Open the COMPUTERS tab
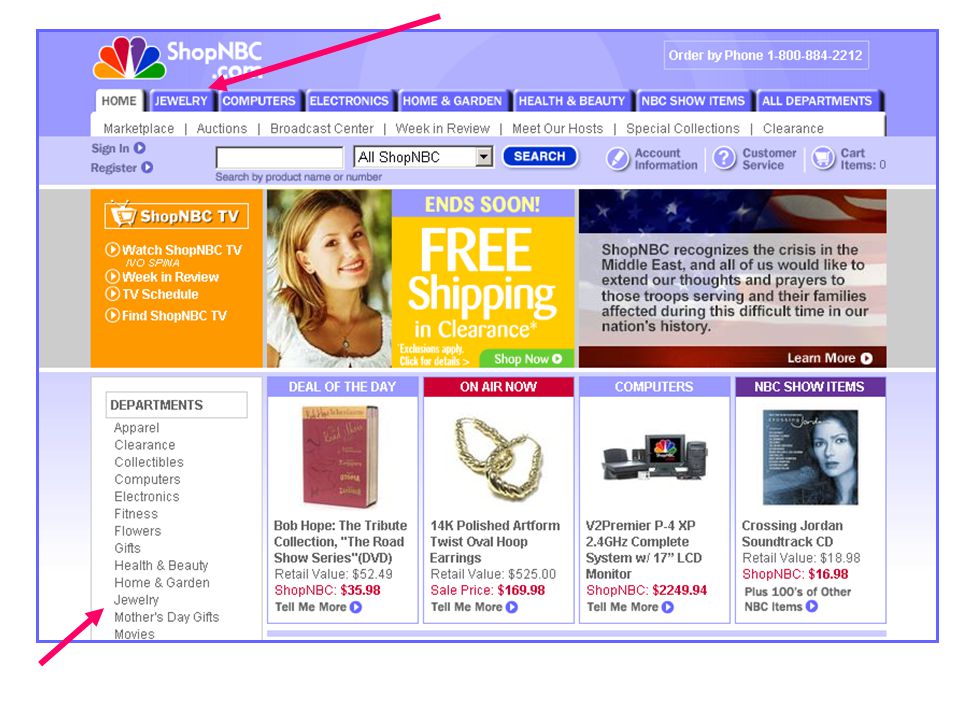 point(259,101)
